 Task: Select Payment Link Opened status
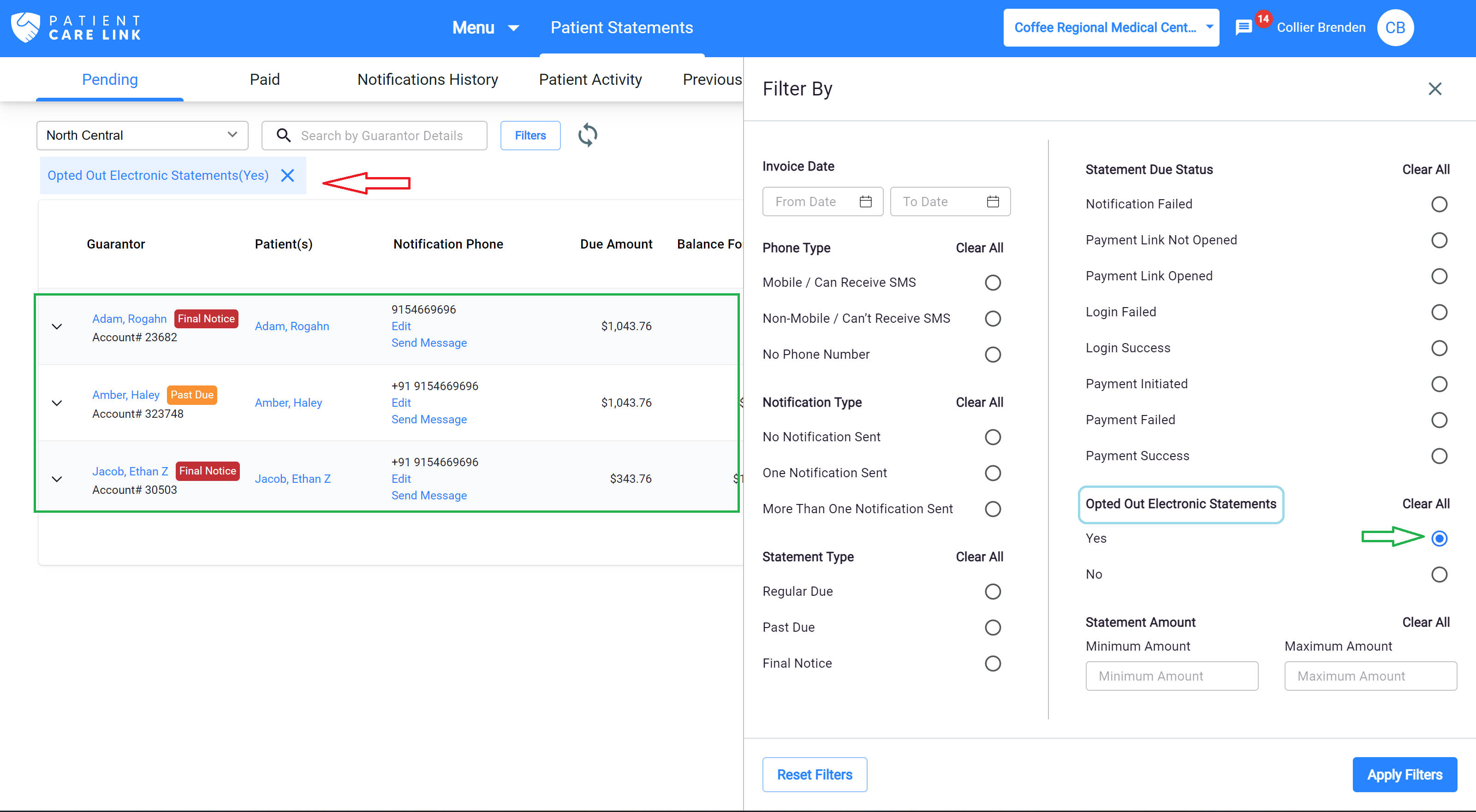[x=1439, y=277]
